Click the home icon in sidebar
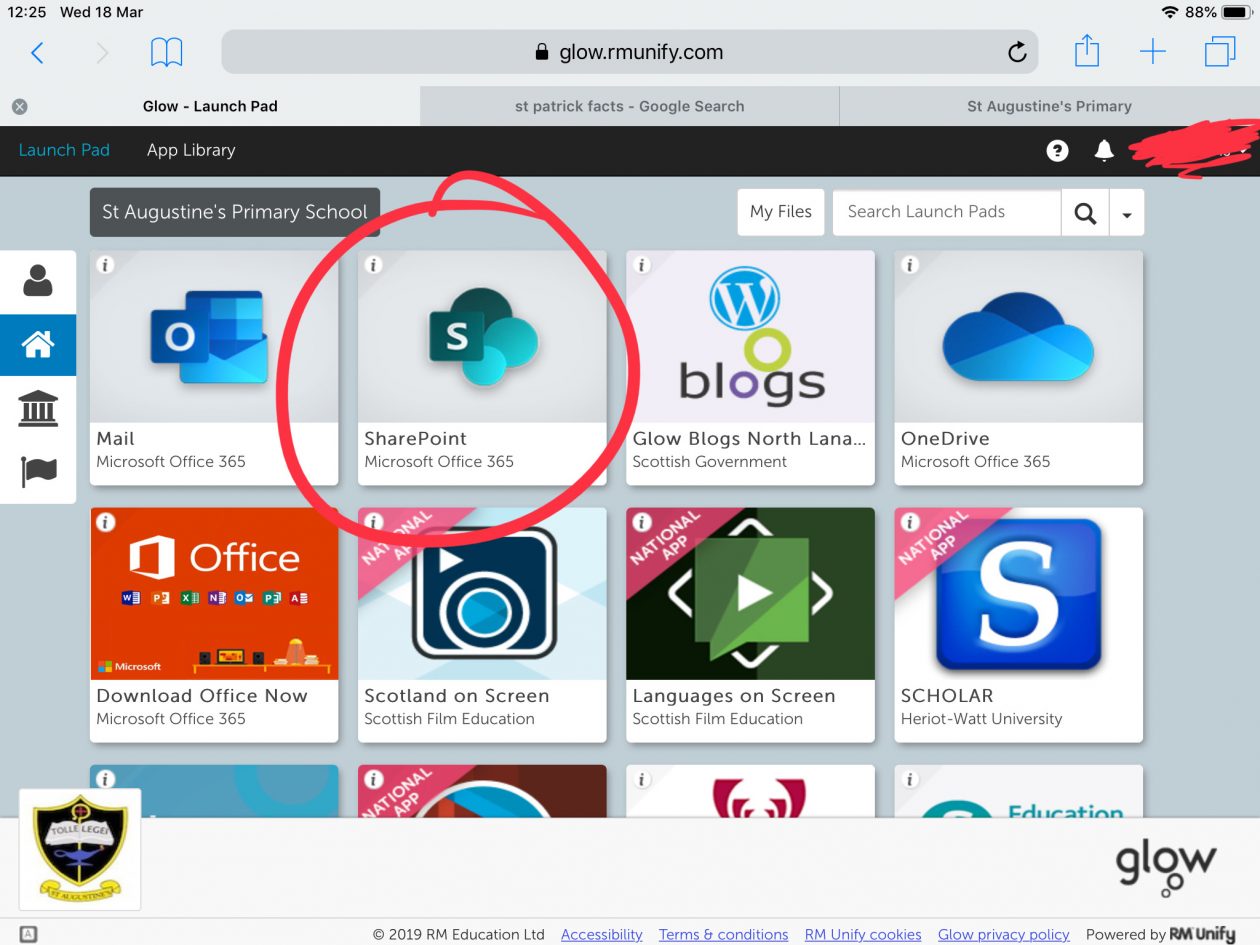 click(x=38, y=345)
